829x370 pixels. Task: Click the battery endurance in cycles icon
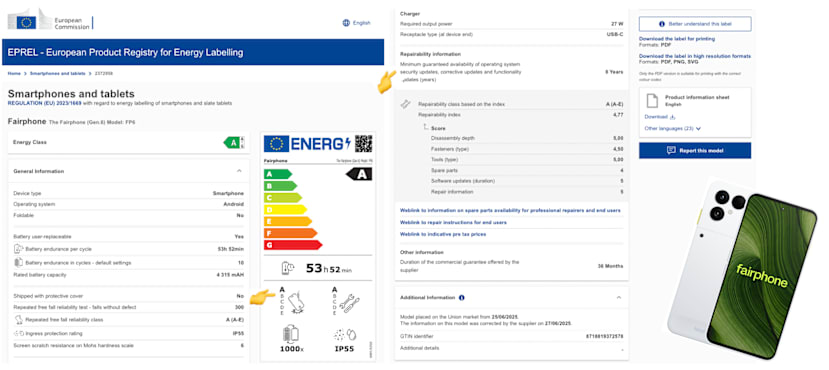[19, 262]
